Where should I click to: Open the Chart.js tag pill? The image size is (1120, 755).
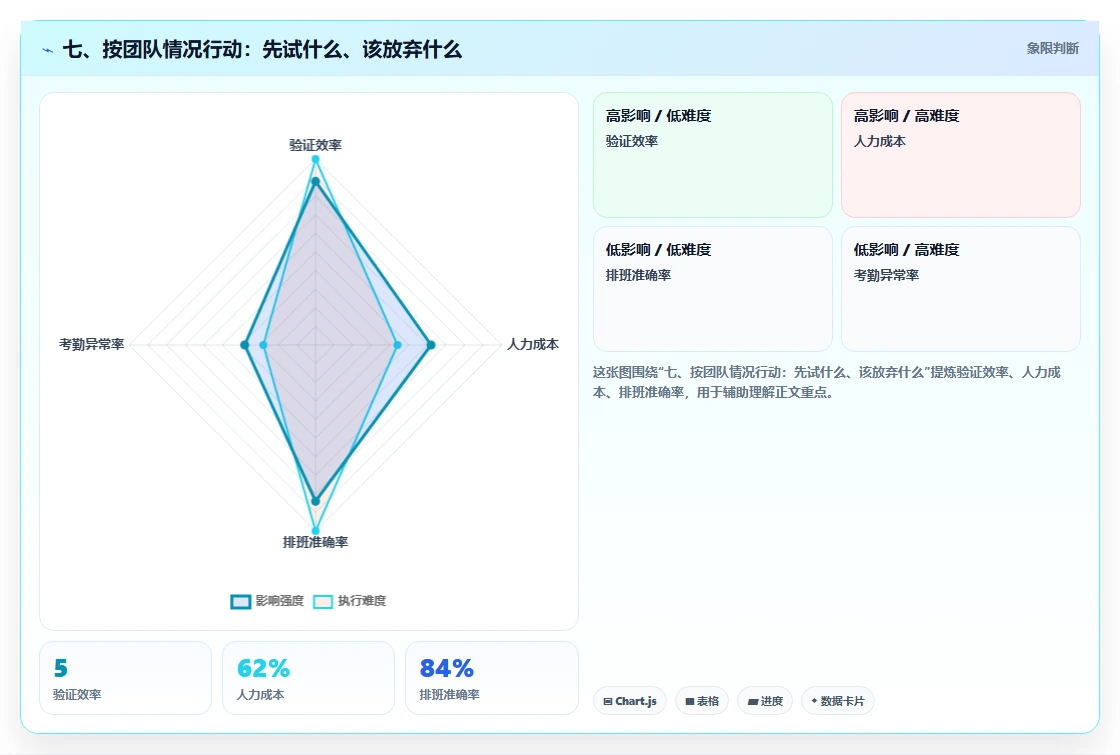pos(630,701)
